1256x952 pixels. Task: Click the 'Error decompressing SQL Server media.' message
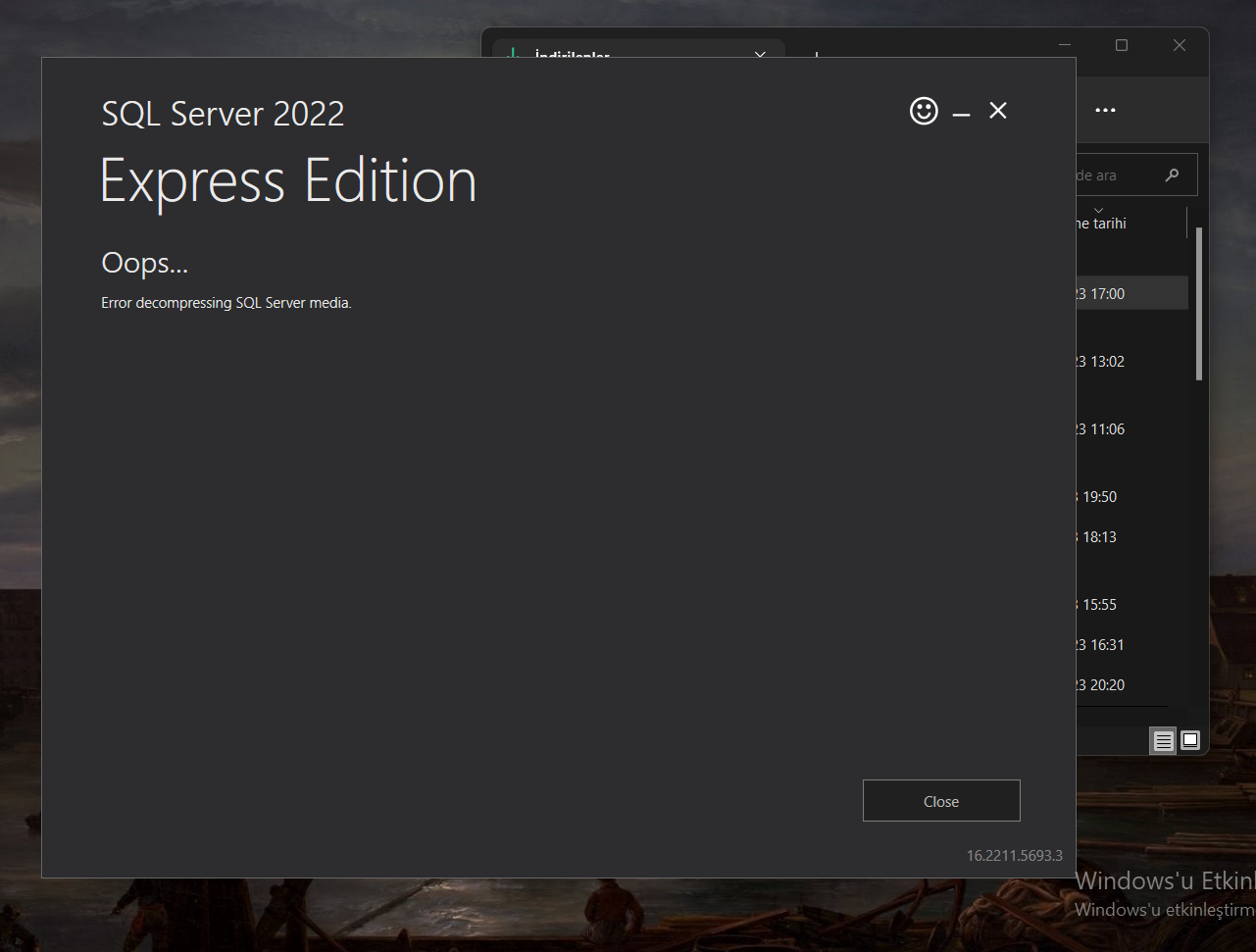click(226, 303)
